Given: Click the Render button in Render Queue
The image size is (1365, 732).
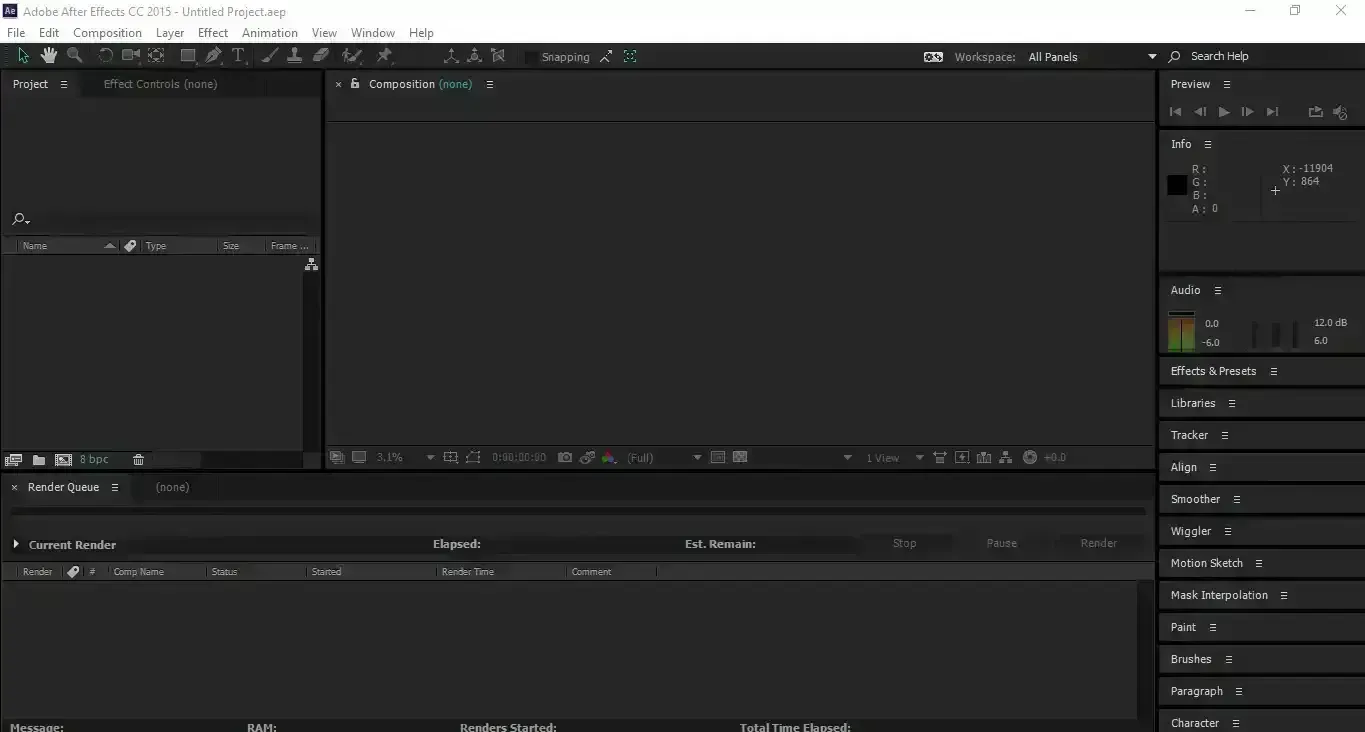Looking at the screenshot, I should [1098, 543].
